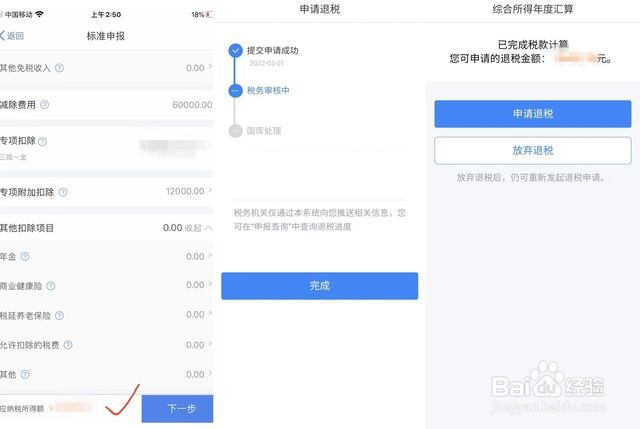Click the 下一步 button

coord(178,409)
